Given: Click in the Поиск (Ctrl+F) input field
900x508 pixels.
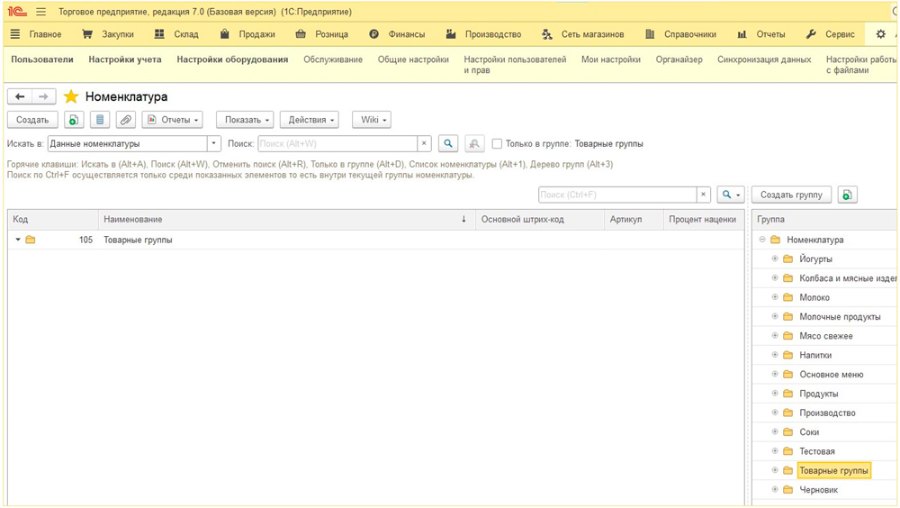Looking at the screenshot, I should pos(618,195).
